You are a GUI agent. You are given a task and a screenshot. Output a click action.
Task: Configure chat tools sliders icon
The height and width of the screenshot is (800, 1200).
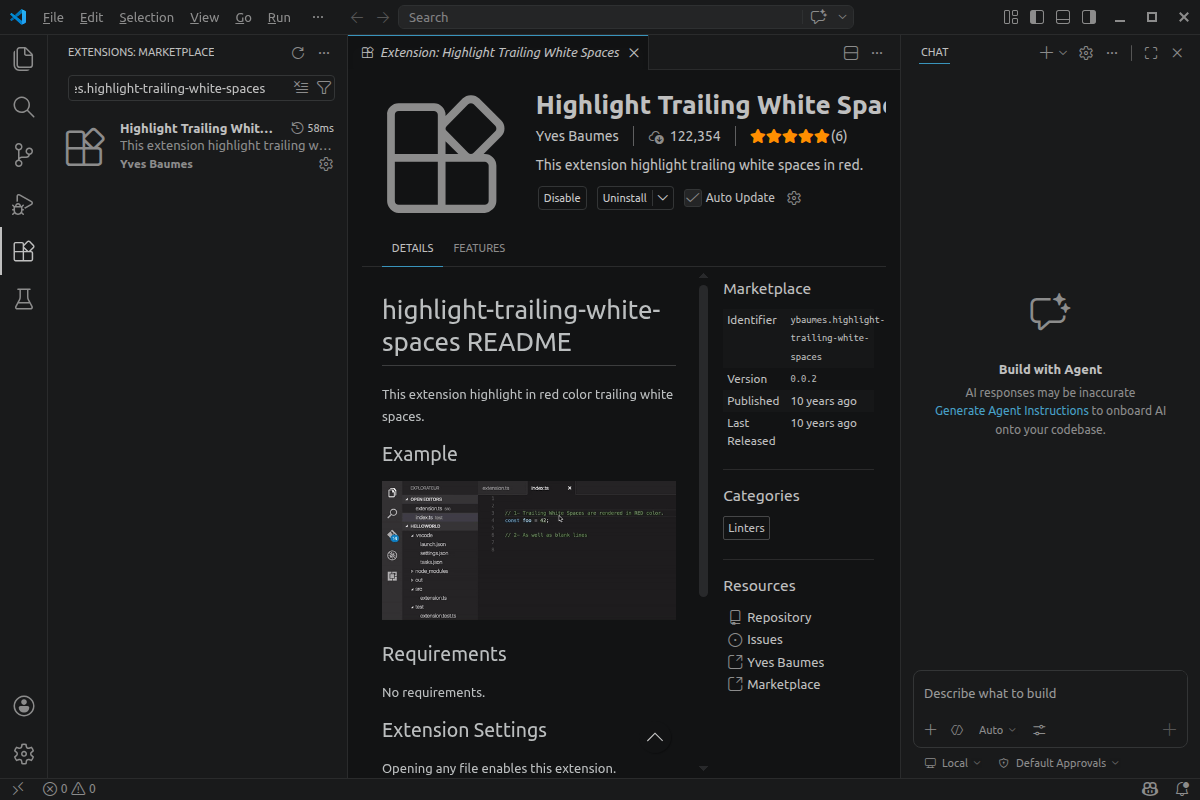point(1040,730)
